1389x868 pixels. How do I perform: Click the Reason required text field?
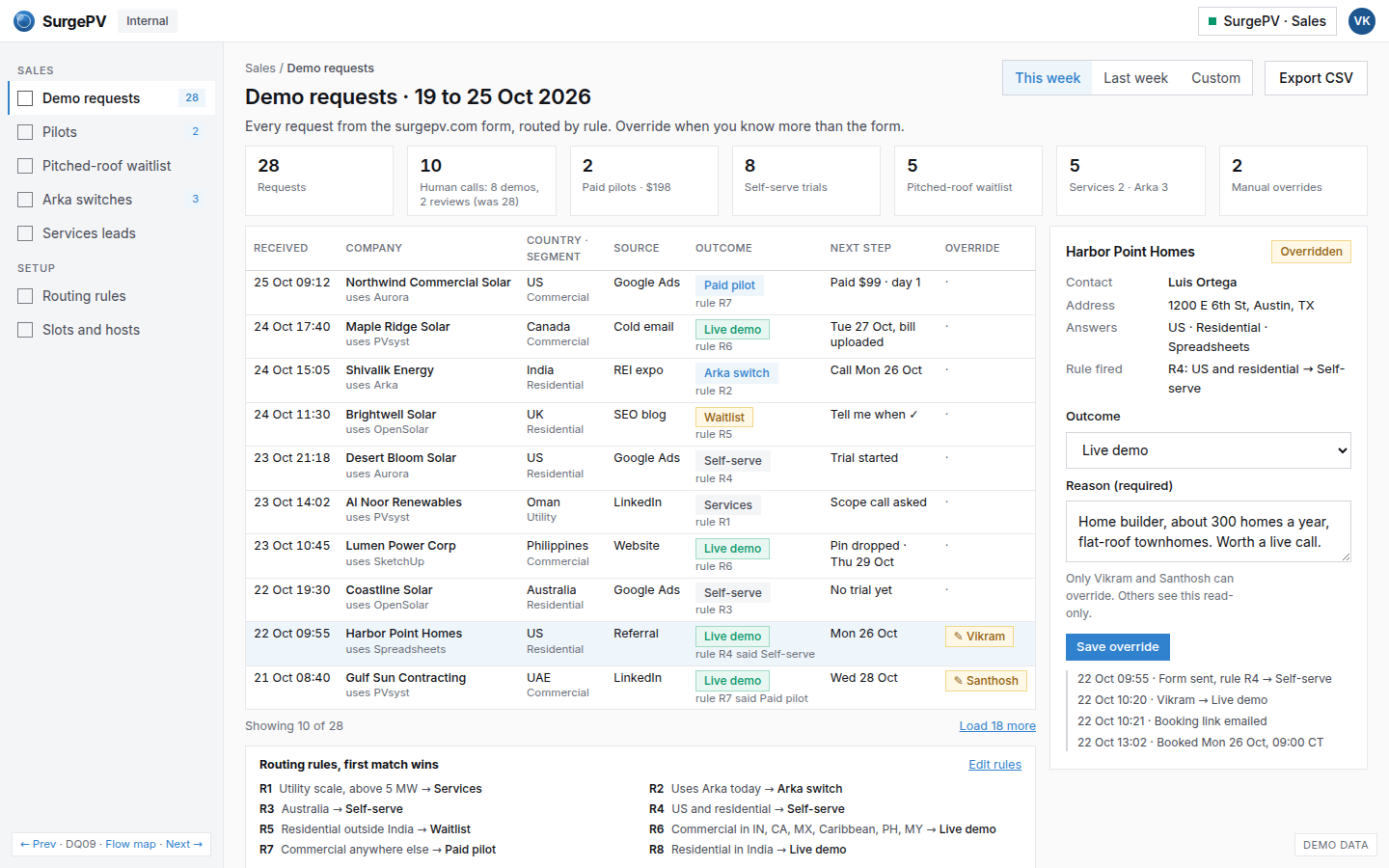point(1208,531)
